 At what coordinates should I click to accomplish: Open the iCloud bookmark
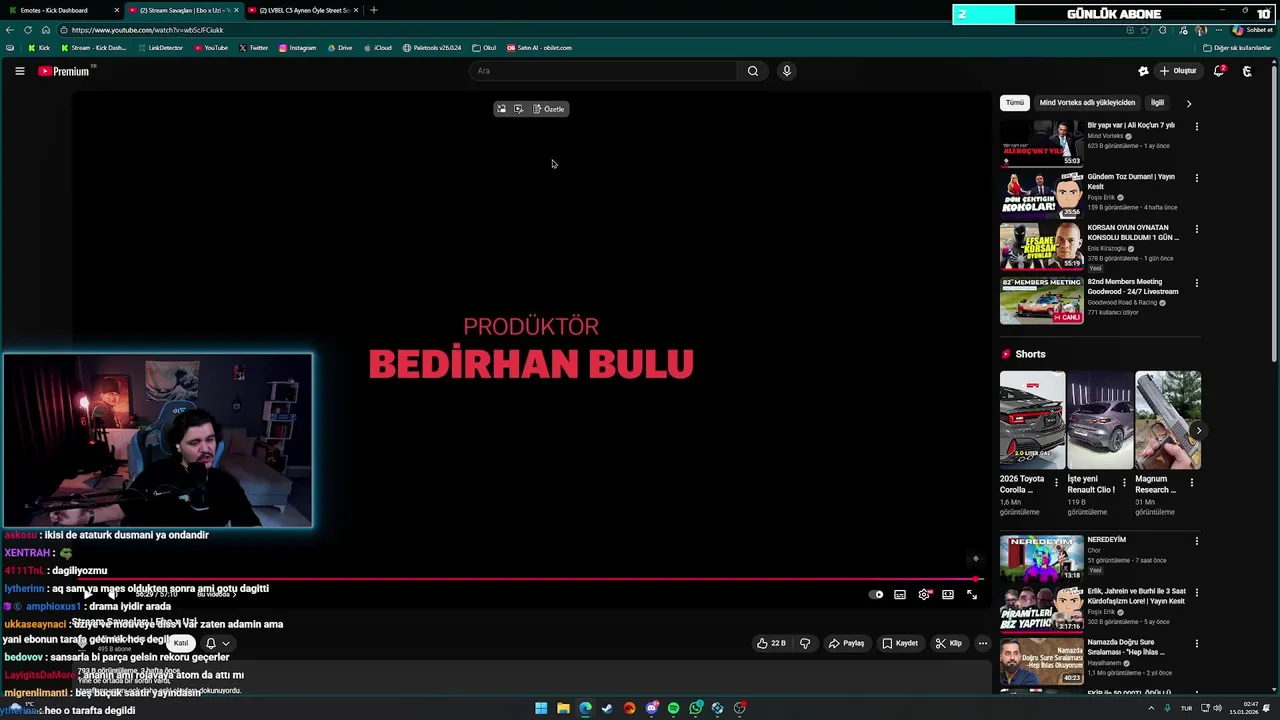(378, 48)
